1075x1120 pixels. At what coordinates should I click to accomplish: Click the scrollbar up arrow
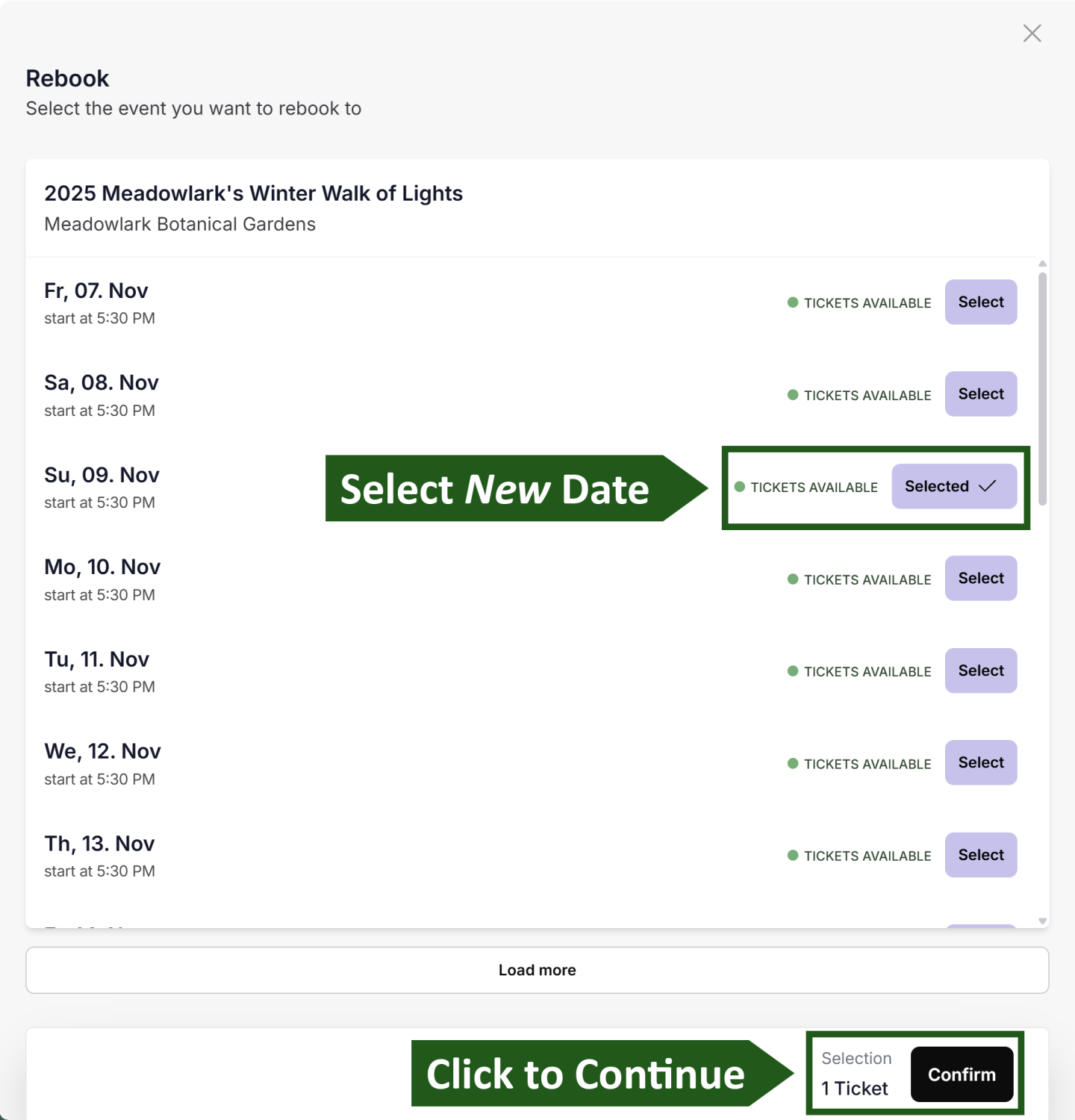(1042, 263)
